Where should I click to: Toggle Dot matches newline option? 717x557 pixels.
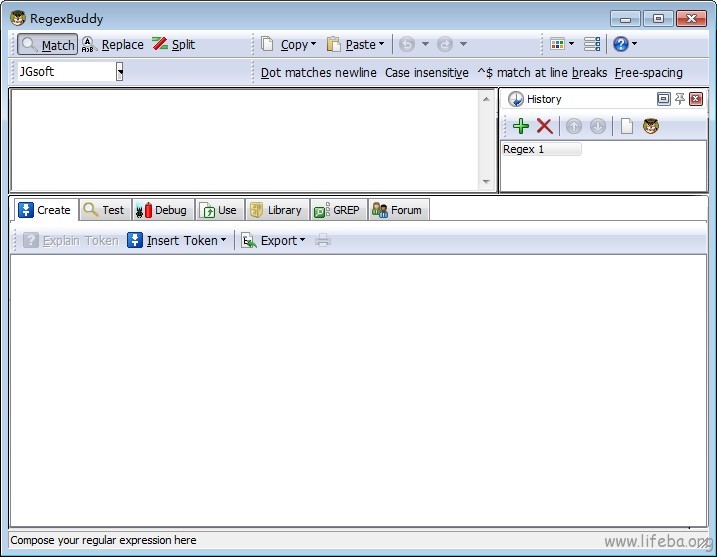(318, 73)
